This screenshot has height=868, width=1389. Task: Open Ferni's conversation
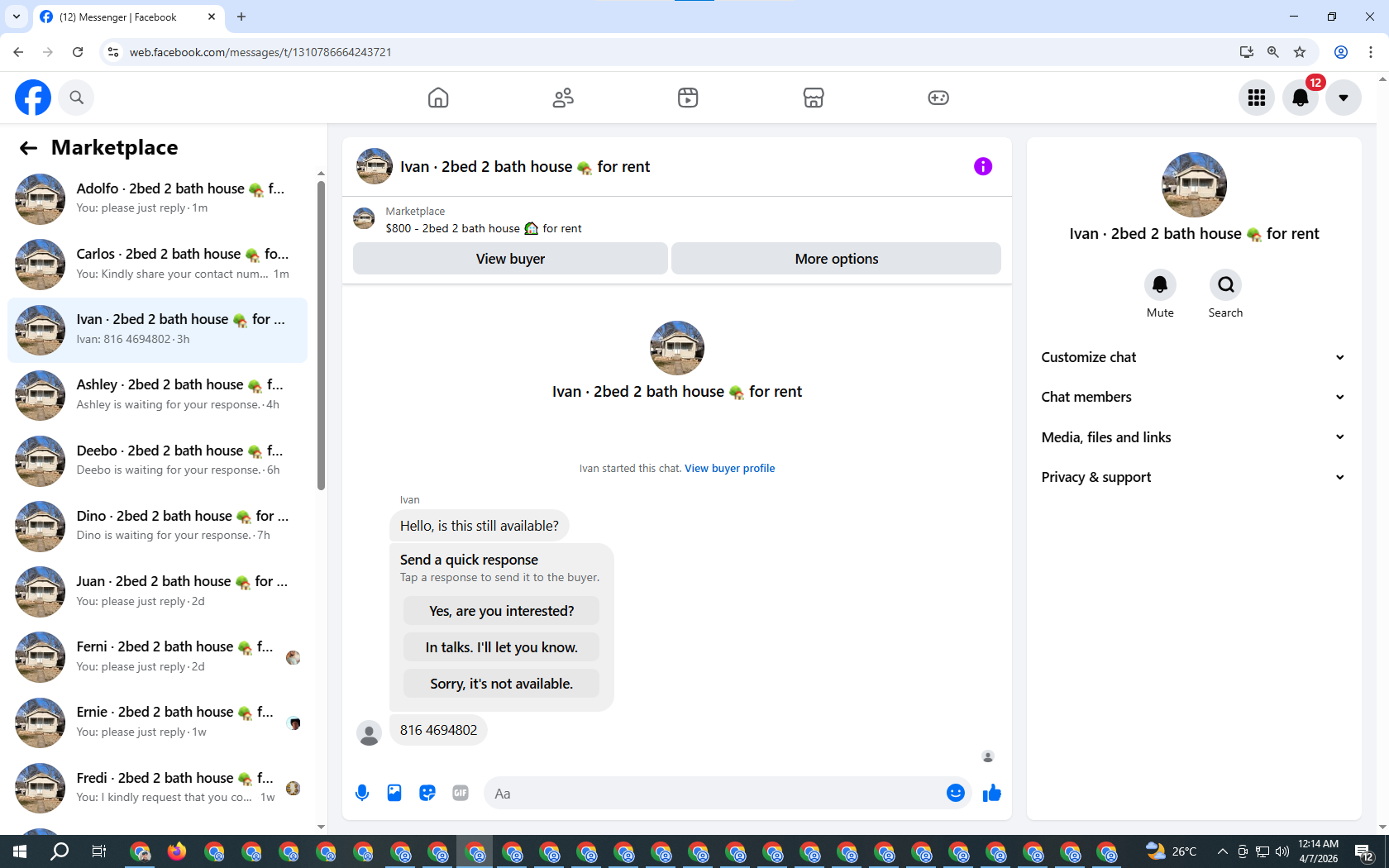157,657
